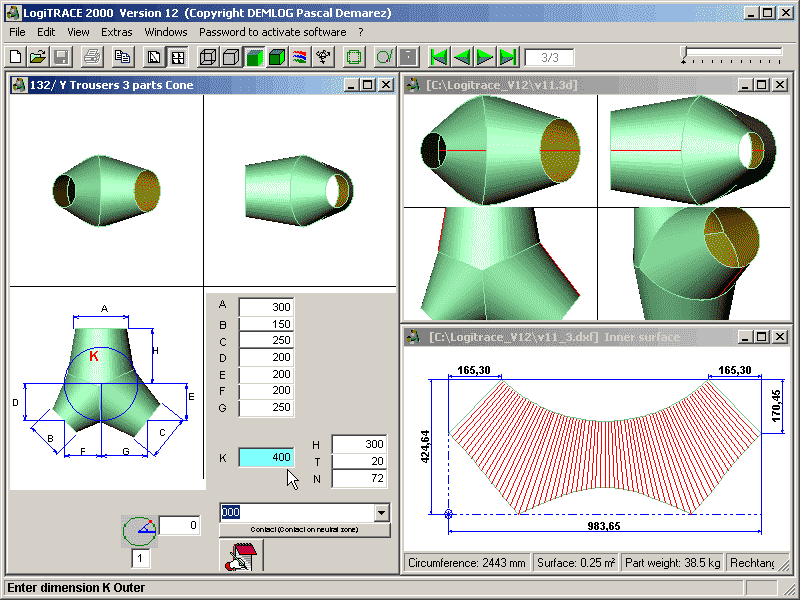The image size is (800, 600).
Task: Click the red-green-blue wavy layers icon
Action: coord(300,57)
